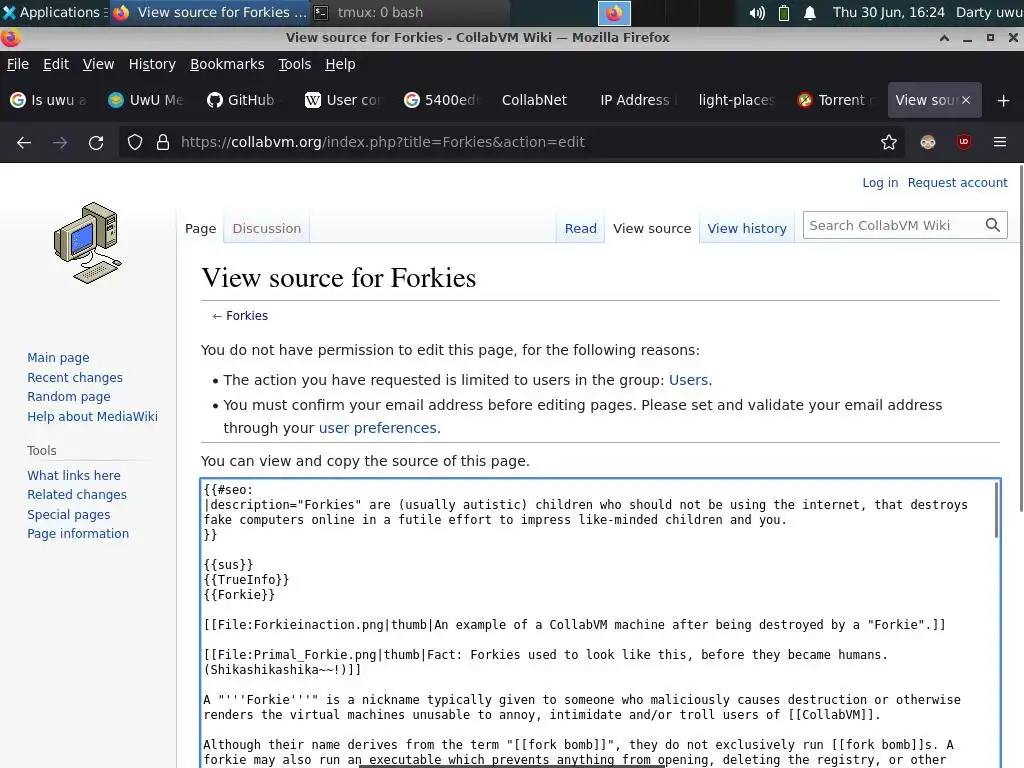Click the clock showing Thu 30 Jun, 16:24
Screen dimensions: 1024x768
pyautogui.click(x=888, y=12)
